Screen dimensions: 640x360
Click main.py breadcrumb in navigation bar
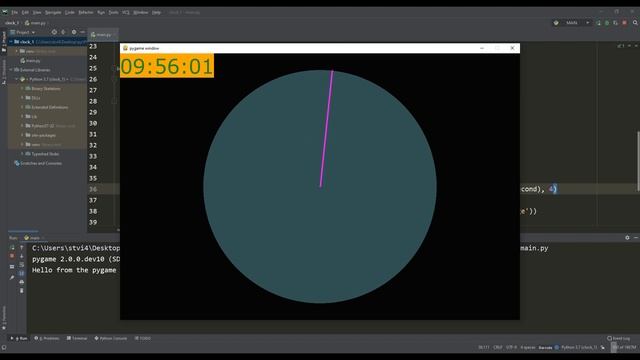click(x=35, y=23)
